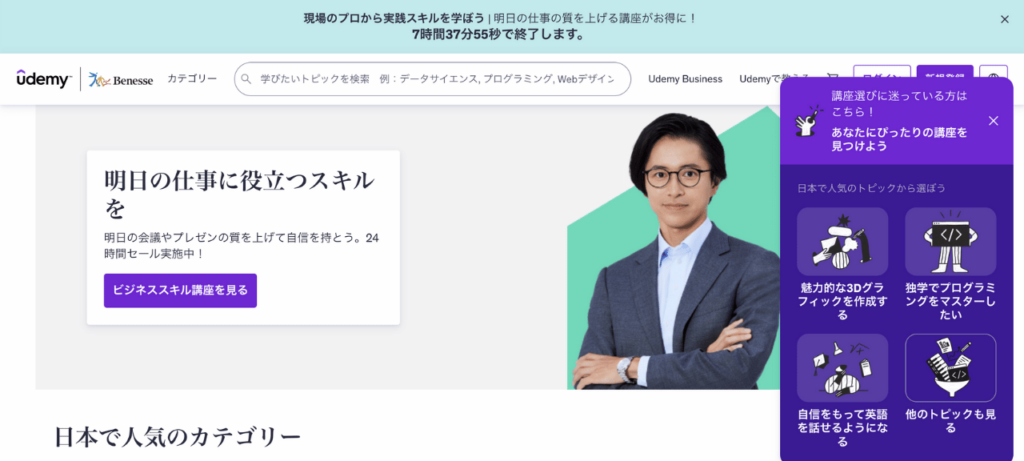Viewport: 1024px width, 461px height.
Task: Click the Benesse logo
Action: click(x=121, y=80)
